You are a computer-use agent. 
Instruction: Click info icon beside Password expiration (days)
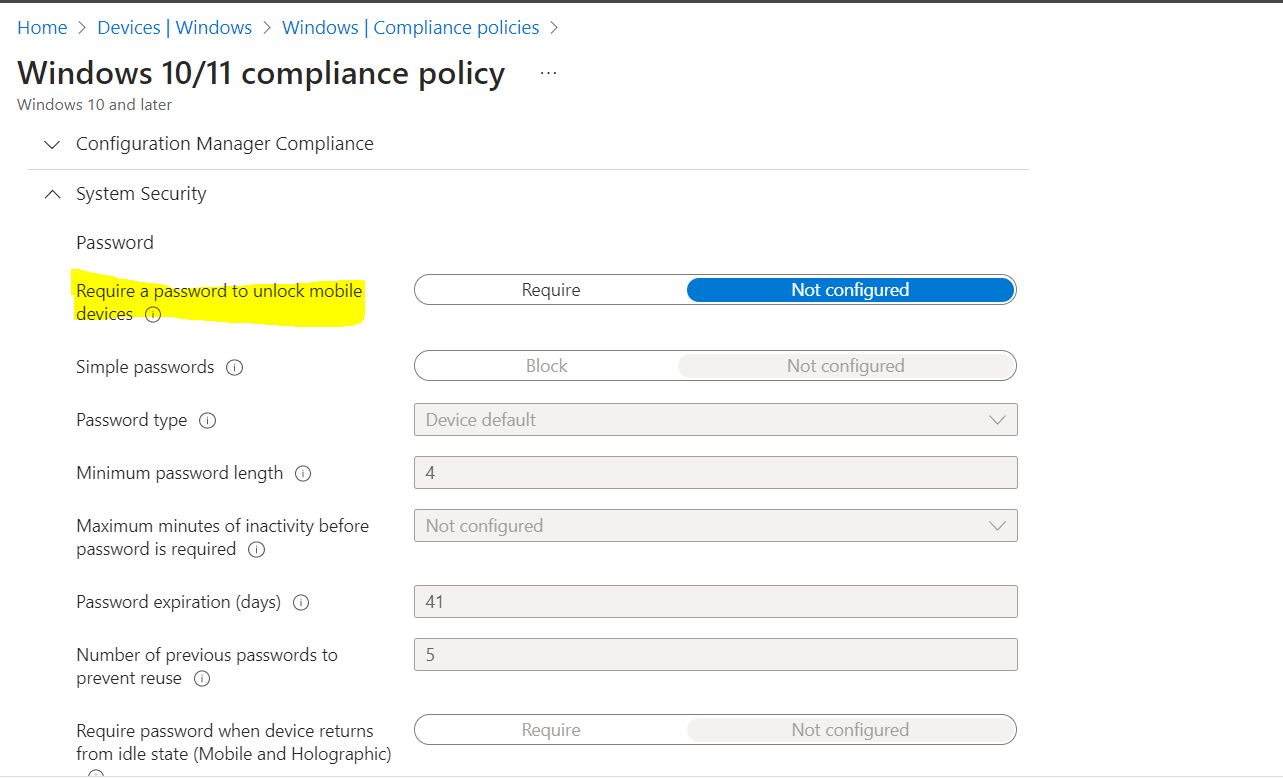301,603
